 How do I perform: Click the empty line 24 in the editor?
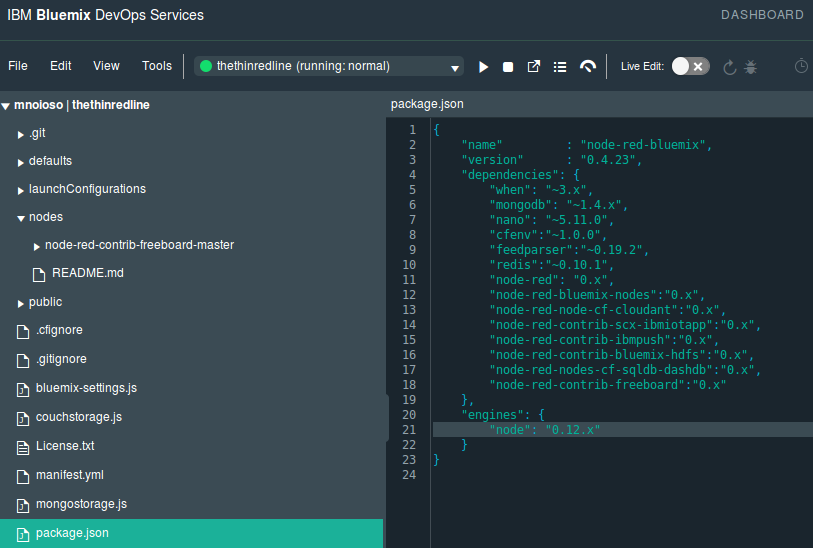(x=622, y=475)
